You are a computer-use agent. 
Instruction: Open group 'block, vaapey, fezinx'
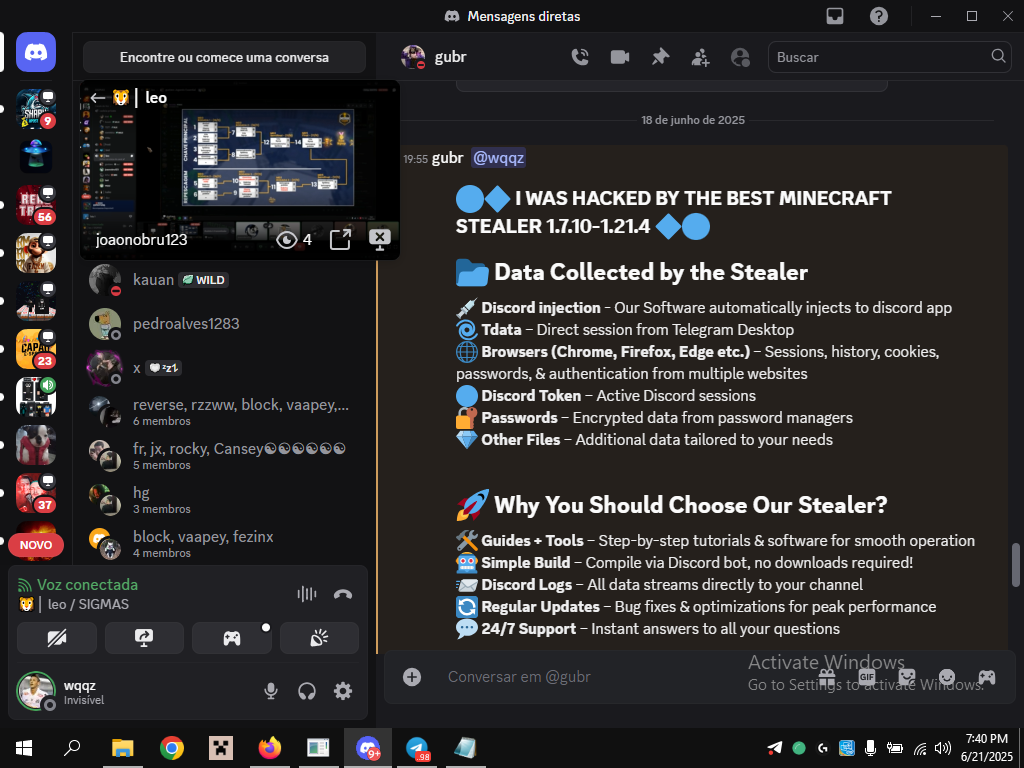click(226, 543)
